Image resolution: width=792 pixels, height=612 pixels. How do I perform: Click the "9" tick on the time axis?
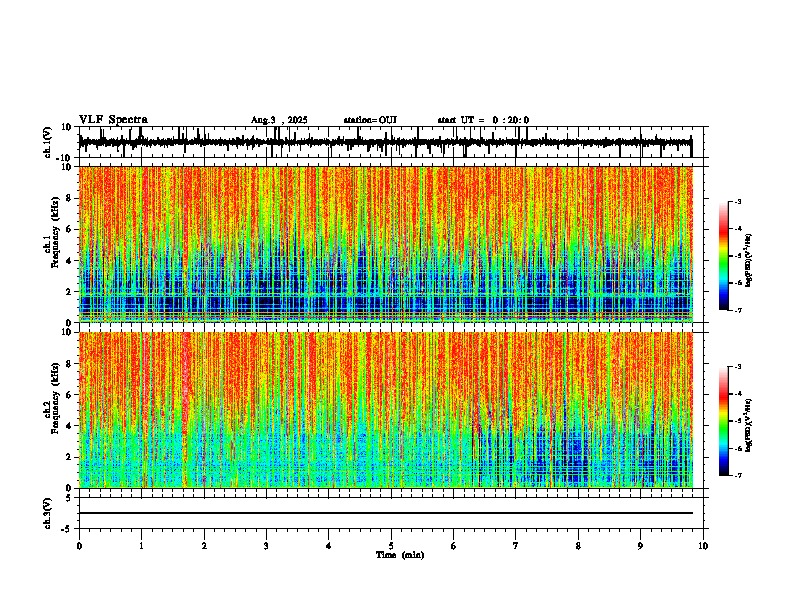pos(640,546)
